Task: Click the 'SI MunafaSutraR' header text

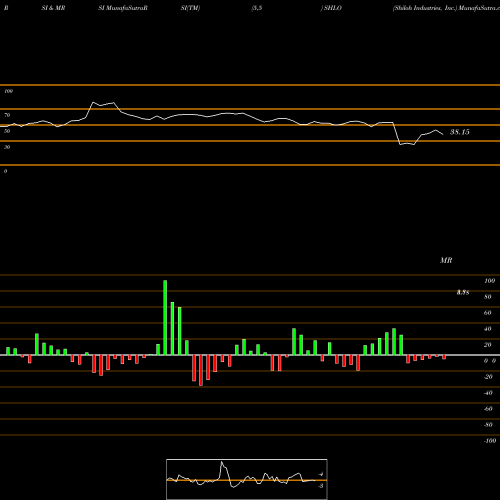Action: pos(123,8)
